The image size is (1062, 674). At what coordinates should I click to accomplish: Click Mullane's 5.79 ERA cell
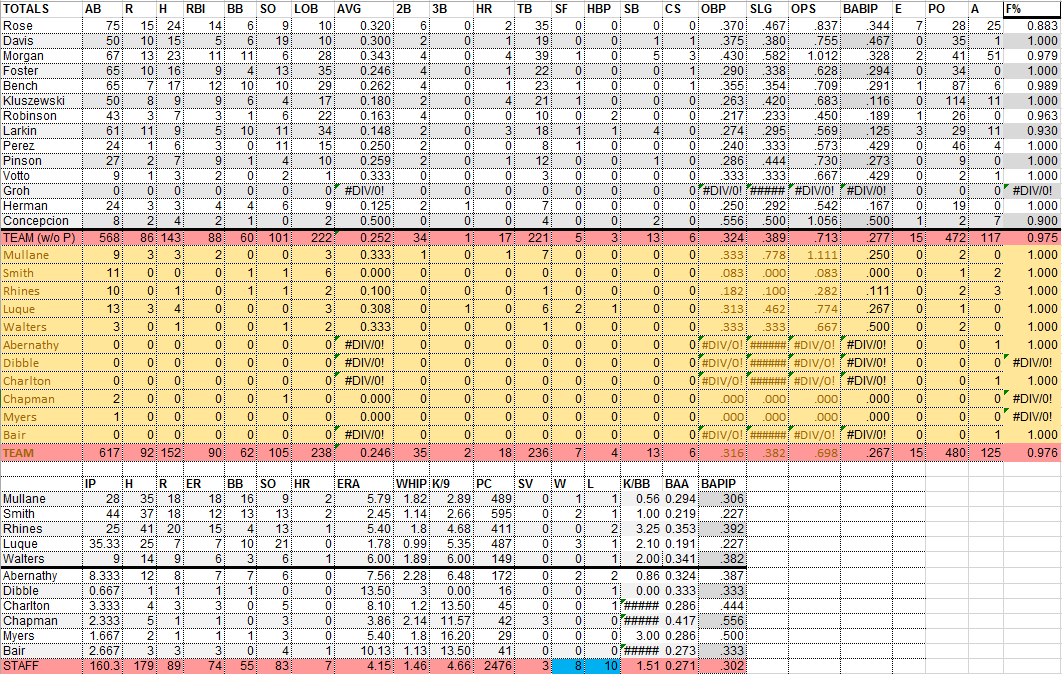coord(364,499)
